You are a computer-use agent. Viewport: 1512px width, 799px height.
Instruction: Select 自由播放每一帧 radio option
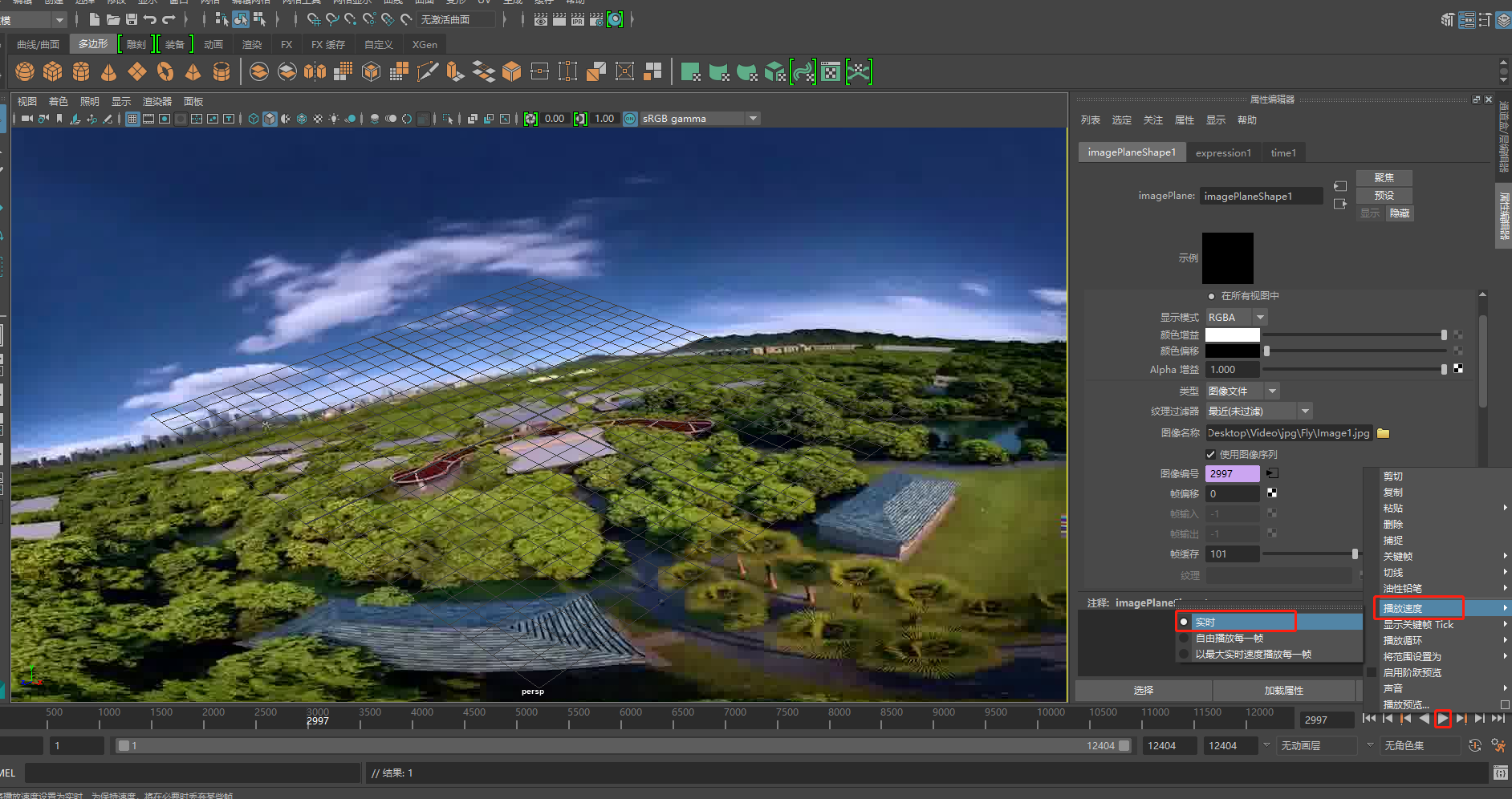pyautogui.click(x=1230, y=639)
